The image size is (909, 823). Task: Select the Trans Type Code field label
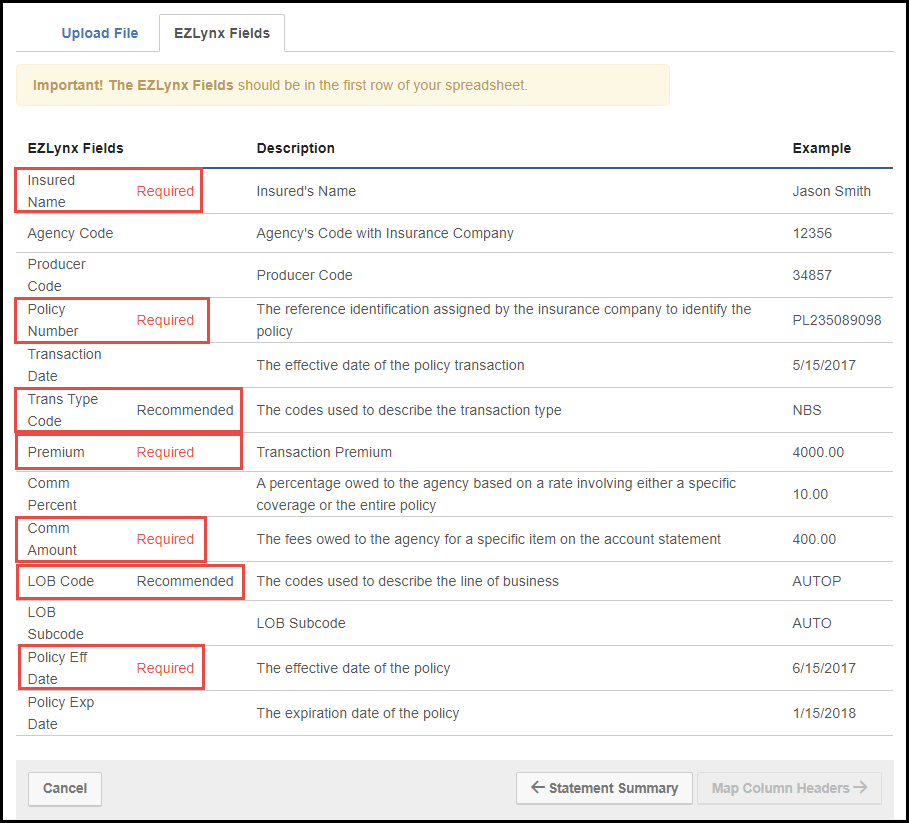pyautogui.click(x=63, y=410)
